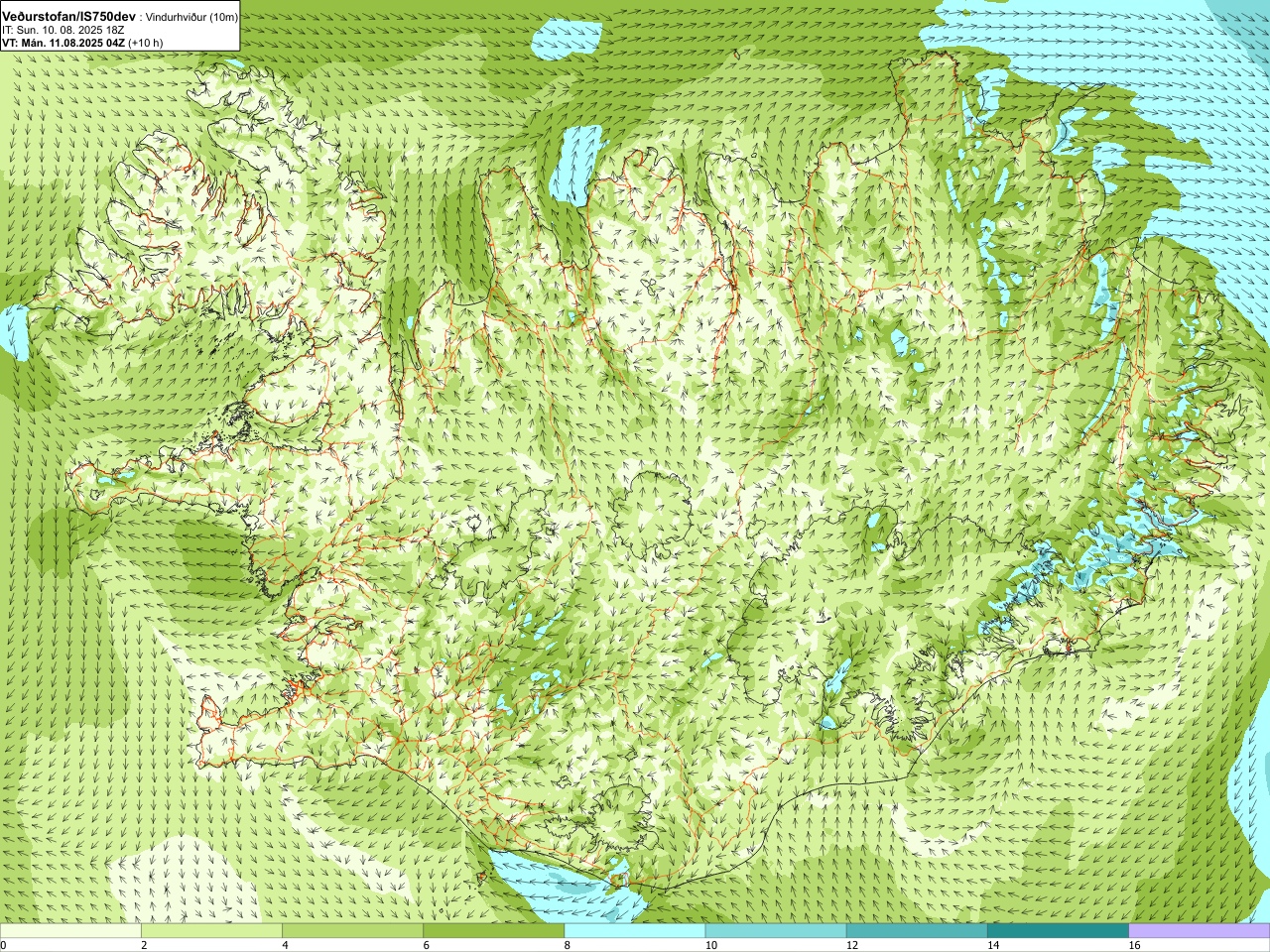Image resolution: width=1270 pixels, height=952 pixels.
Task: Click the 14–16 dark teal legend segment
Action: coord(1058,931)
